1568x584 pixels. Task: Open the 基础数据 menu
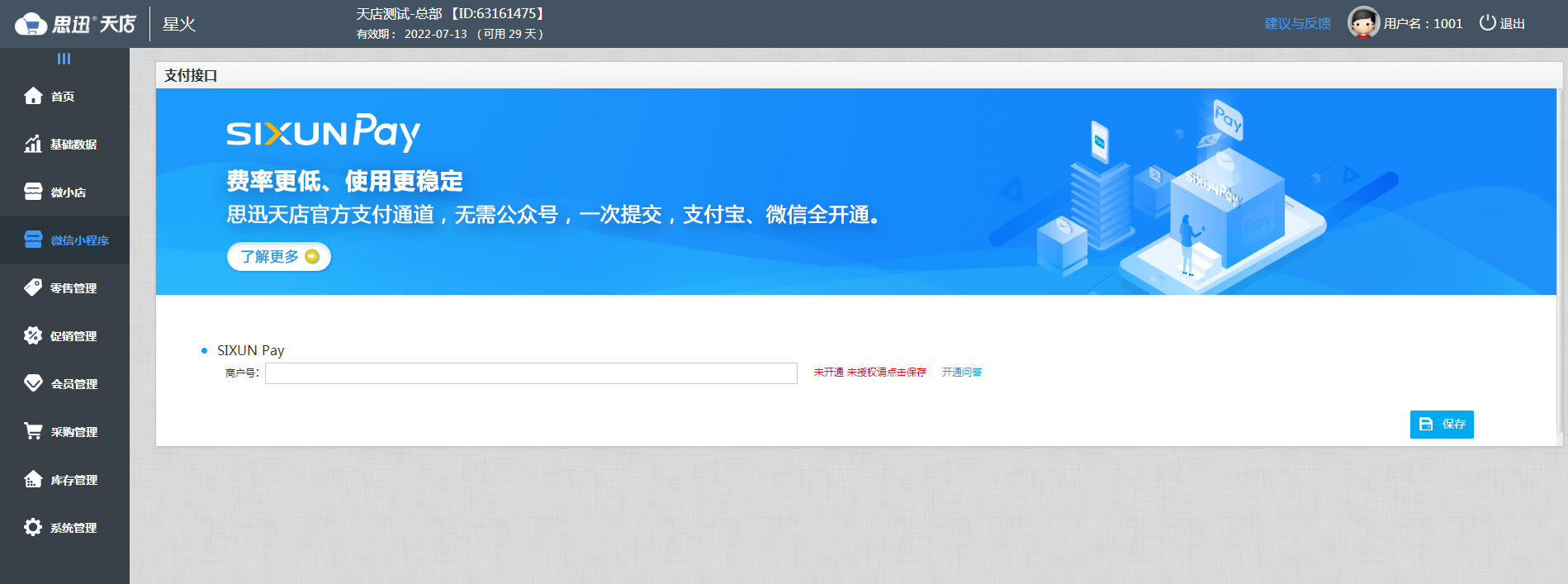tap(64, 144)
